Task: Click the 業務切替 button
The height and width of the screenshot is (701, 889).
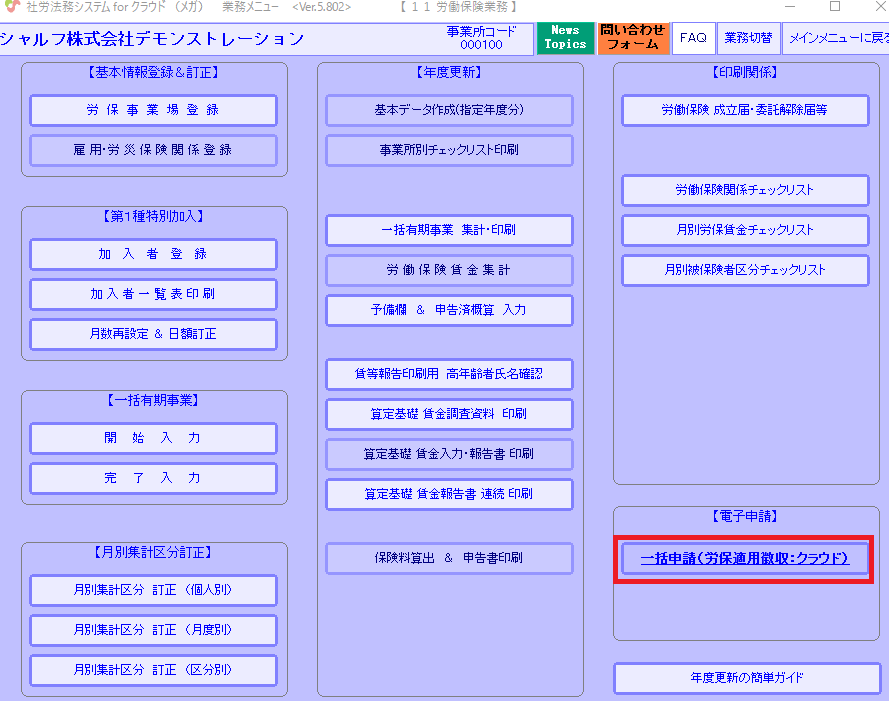Action: (x=746, y=38)
